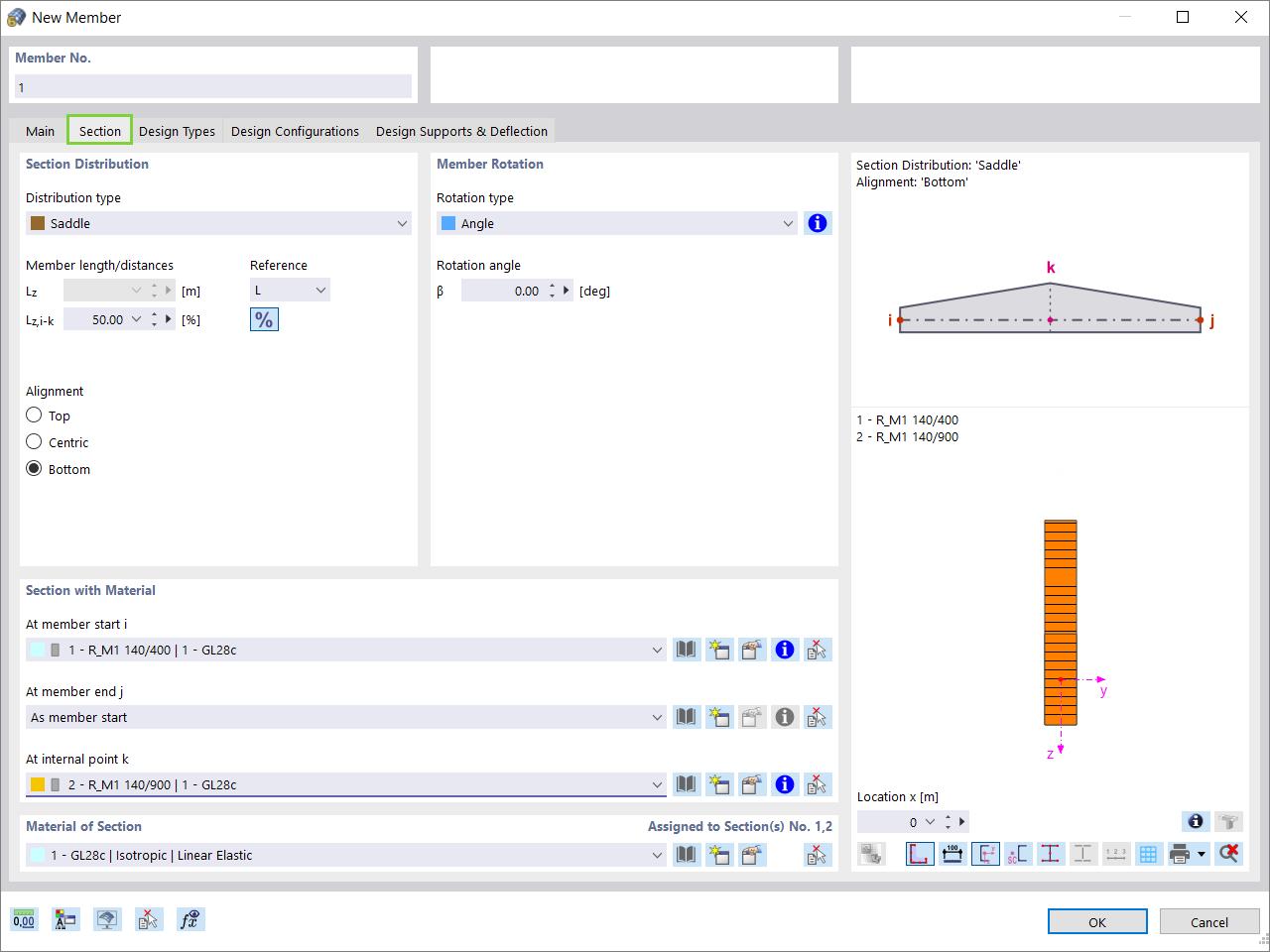Click the Member No. input field
This screenshot has width=1270, height=952.
(213, 87)
